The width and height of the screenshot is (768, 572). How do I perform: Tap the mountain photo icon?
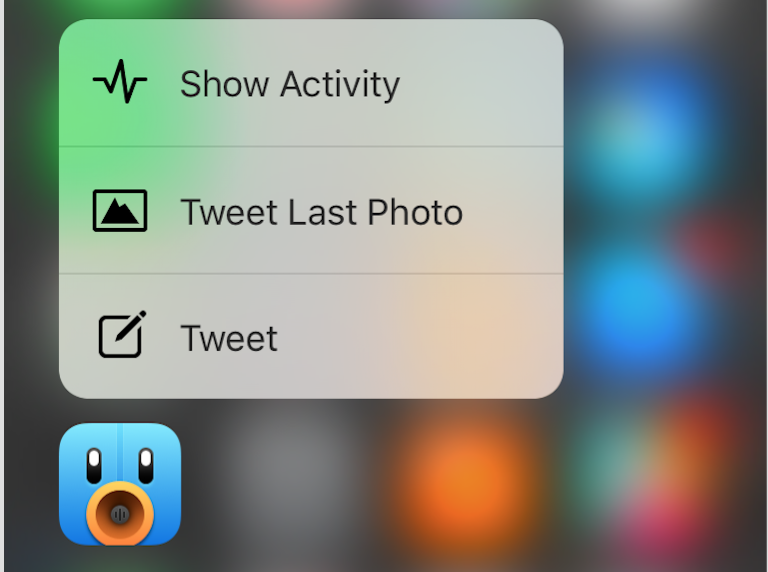(120, 211)
